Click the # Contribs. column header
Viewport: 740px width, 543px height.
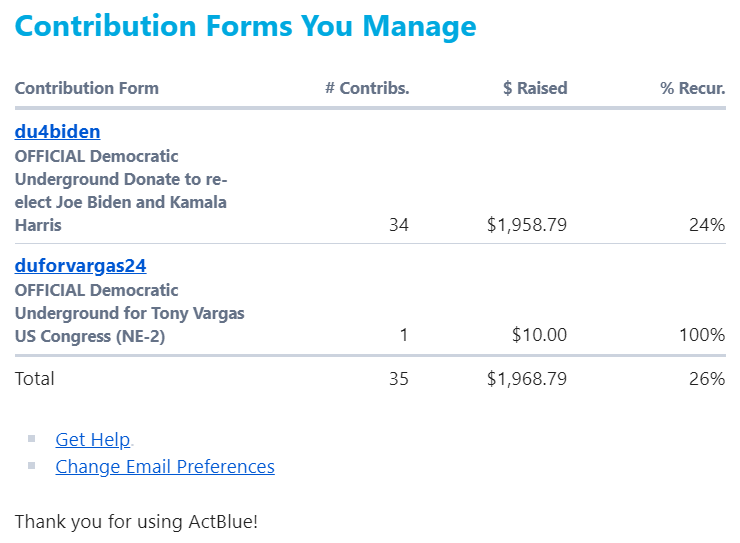click(367, 88)
